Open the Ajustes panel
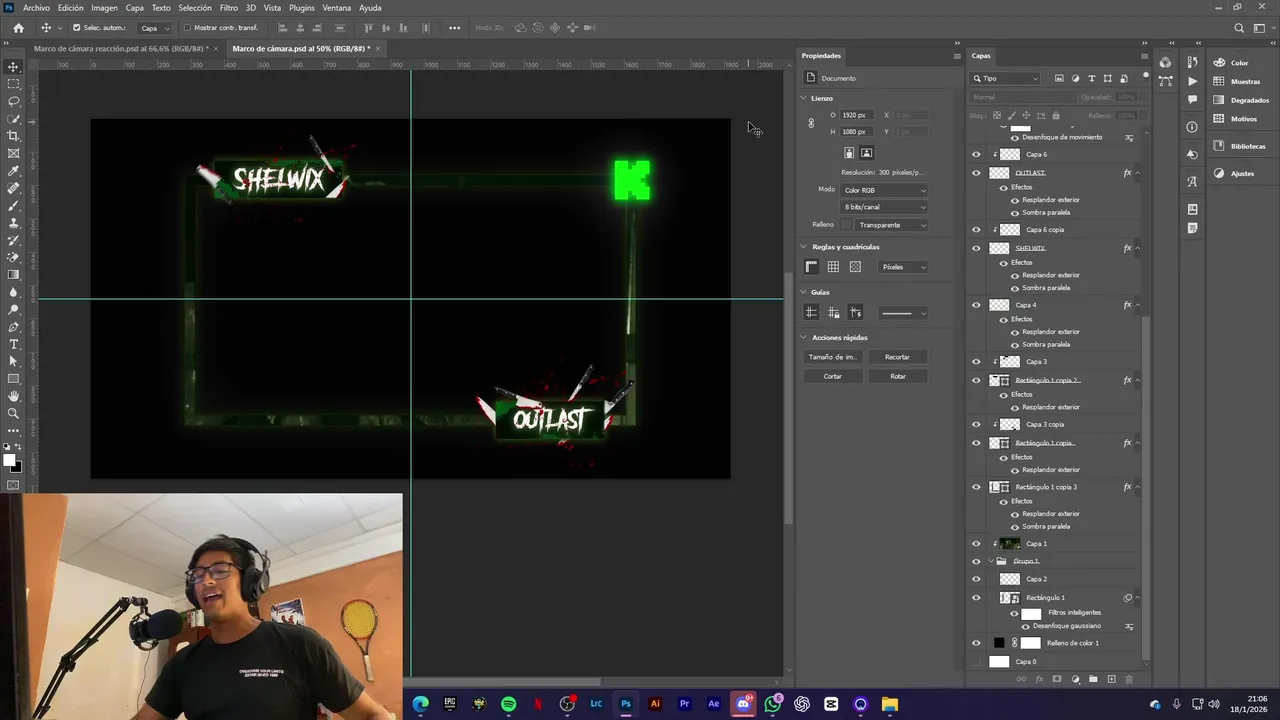This screenshot has height=720, width=1280. [x=1234, y=174]
